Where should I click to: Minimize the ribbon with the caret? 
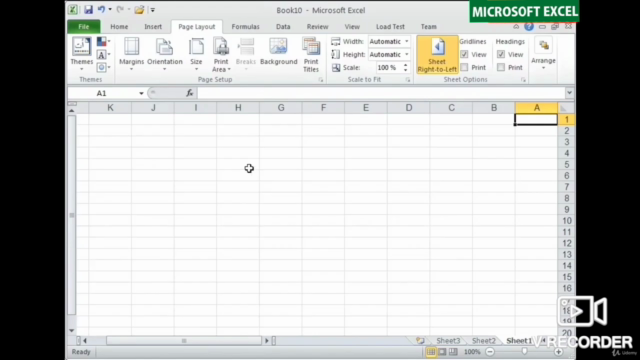(x=516, y=27)
